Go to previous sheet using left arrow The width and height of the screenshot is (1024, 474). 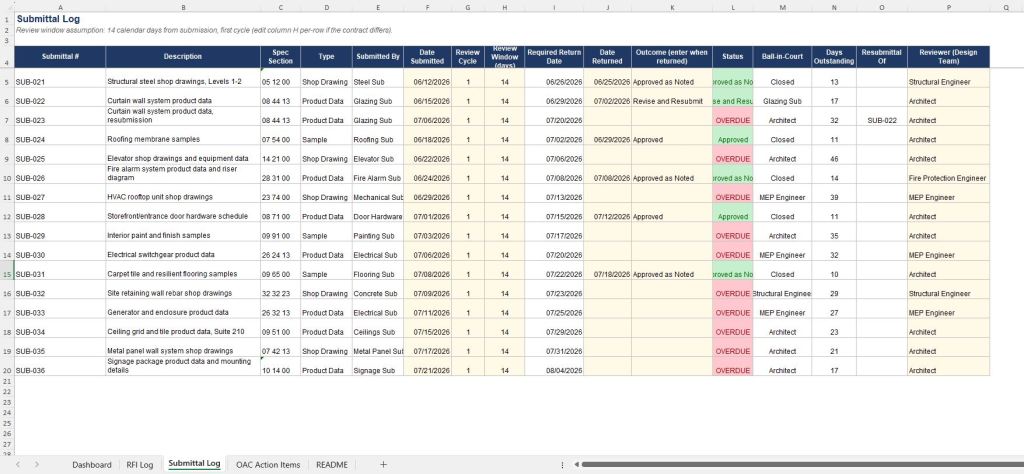[x=18, y=464]
